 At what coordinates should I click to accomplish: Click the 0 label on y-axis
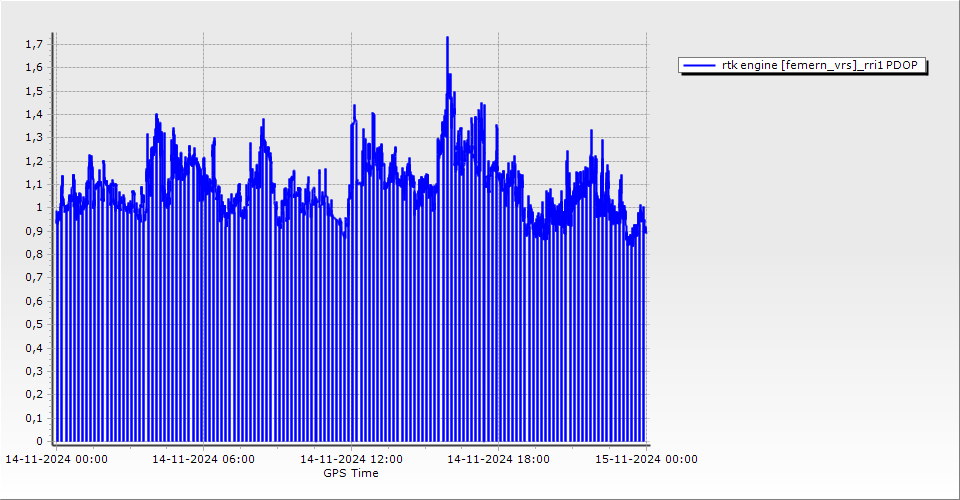tap(39, 441)
